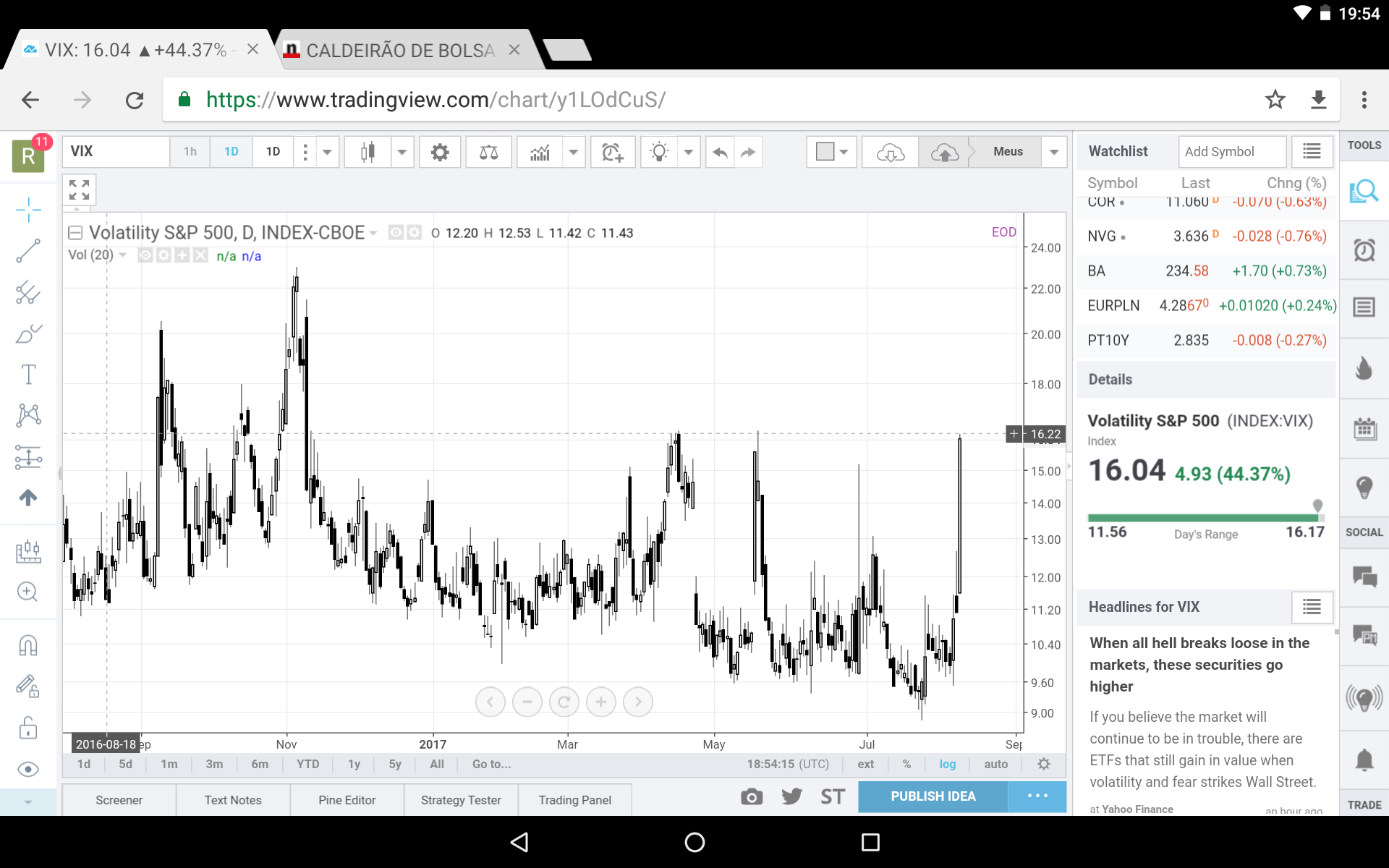Select the trend line drawing tool

click(28, 251)
